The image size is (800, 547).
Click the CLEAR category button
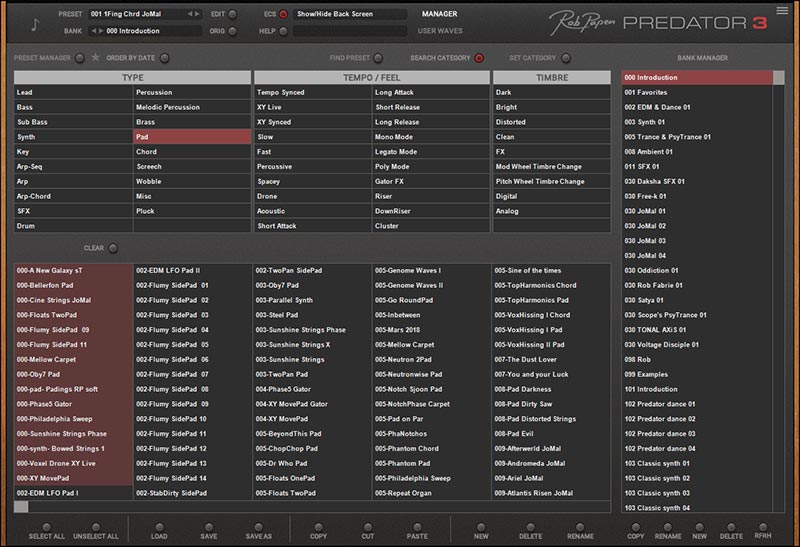[113, 248]
